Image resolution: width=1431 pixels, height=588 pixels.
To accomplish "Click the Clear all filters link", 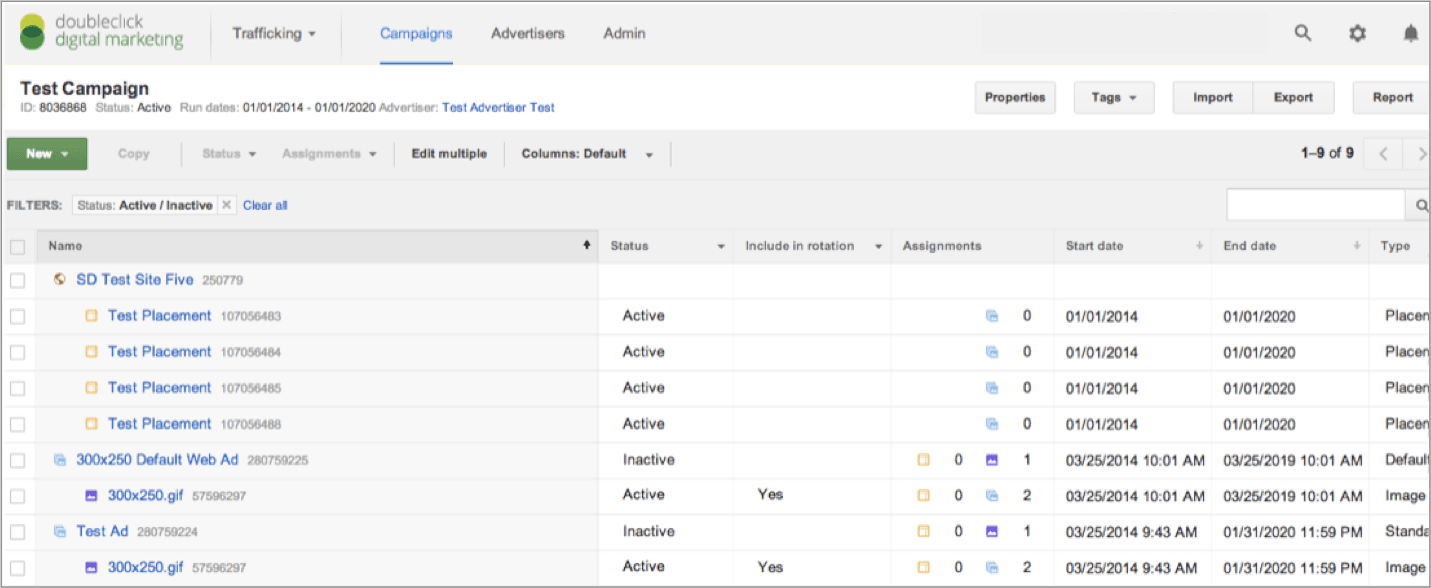I will coord(265,205).
